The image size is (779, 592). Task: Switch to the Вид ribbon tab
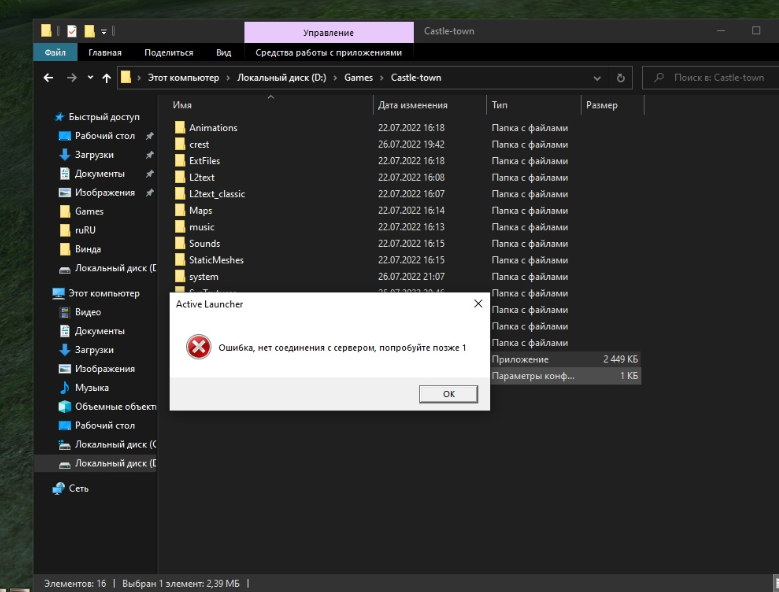pos(223,52)
